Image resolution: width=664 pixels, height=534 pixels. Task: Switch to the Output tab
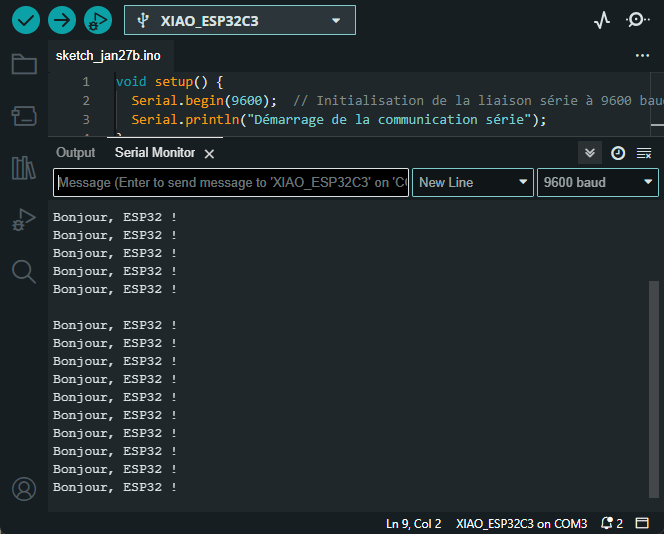point(75,153)
